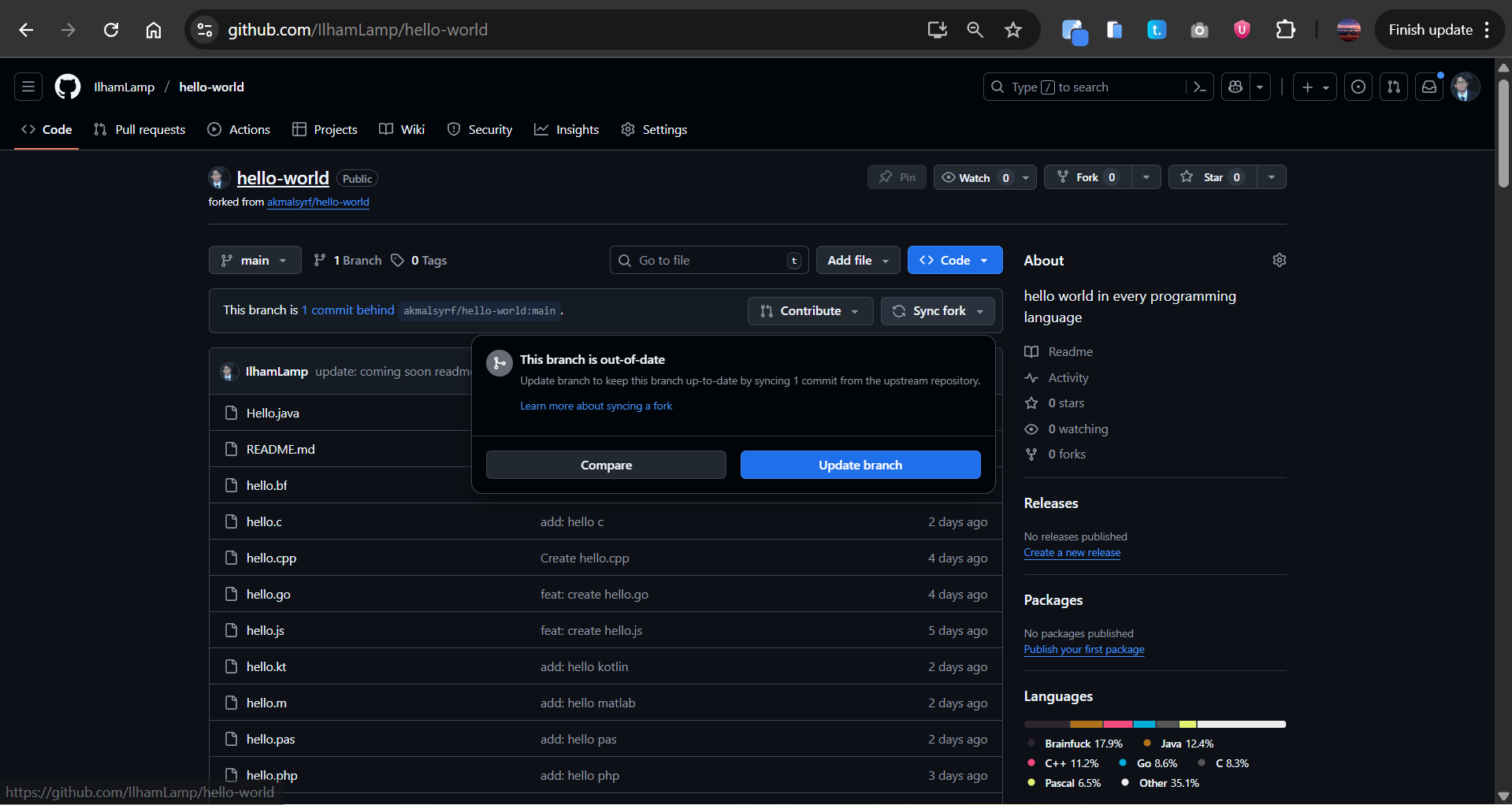Expand the main branch selector dropdown
This screenshot has width=1512, height=805.
pyautogui.click(x=254, y=260)
